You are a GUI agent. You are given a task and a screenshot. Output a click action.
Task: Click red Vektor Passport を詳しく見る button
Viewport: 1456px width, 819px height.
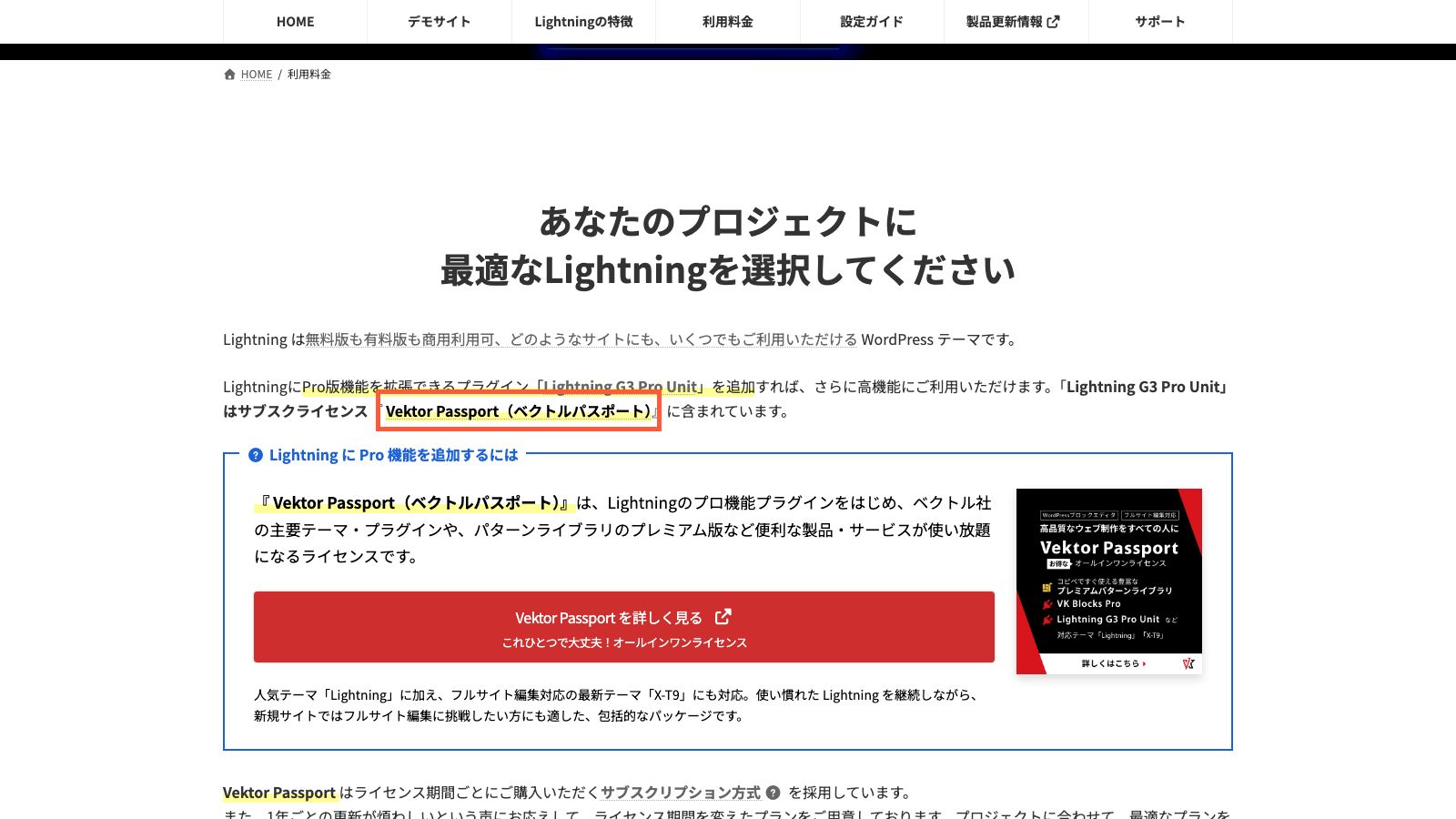click(x=623, y=627)
